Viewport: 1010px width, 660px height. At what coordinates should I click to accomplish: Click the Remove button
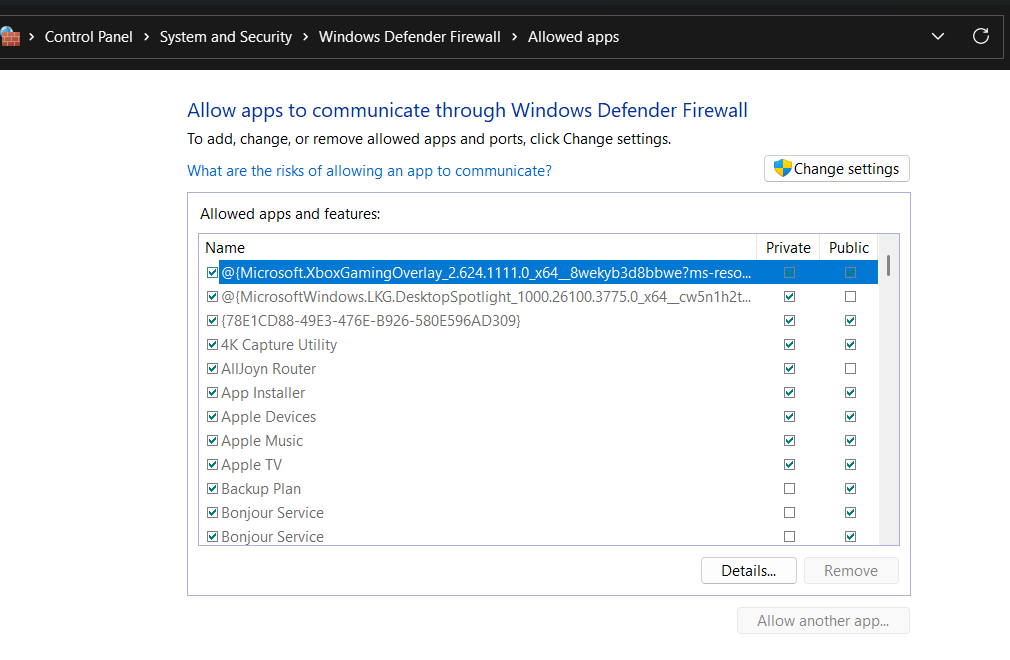pos(851,570)
